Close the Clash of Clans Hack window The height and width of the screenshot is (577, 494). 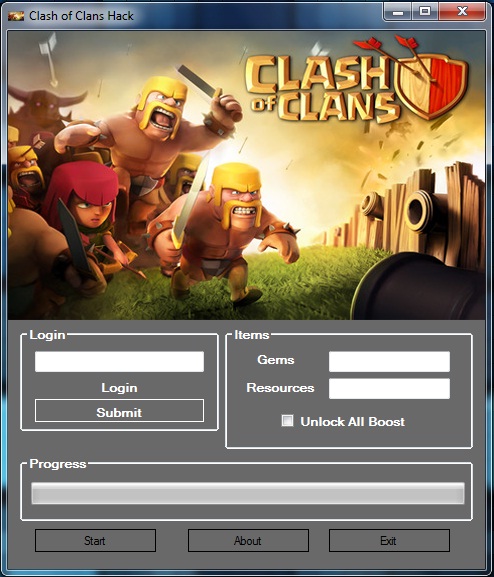pyautogui.click(x=462, y=12)
